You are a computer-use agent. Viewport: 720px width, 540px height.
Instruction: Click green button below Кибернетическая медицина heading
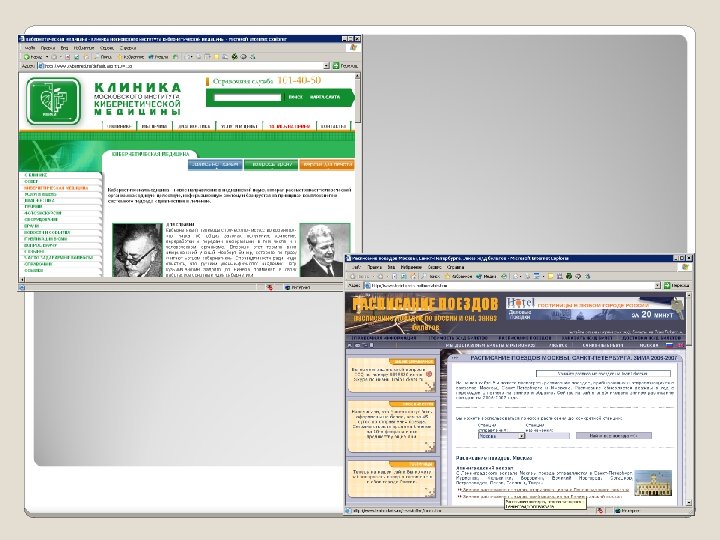tap(271, 164)
